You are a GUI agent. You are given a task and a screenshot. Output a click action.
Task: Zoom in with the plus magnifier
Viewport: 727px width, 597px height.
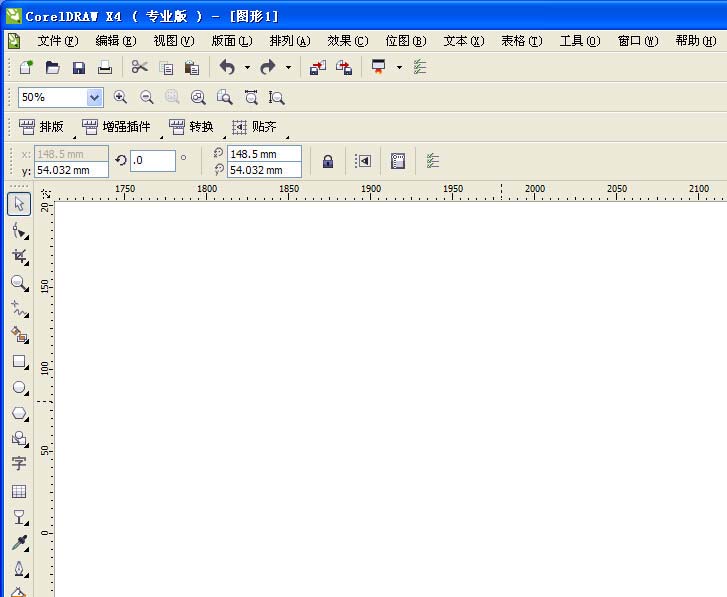coord(120,97)
